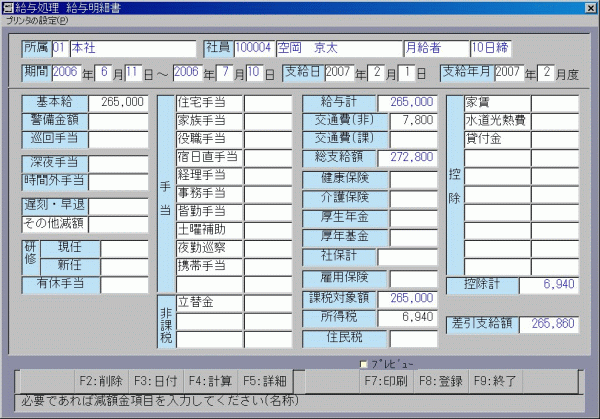Select the 支給日 year field 2007

coord(338,73)
